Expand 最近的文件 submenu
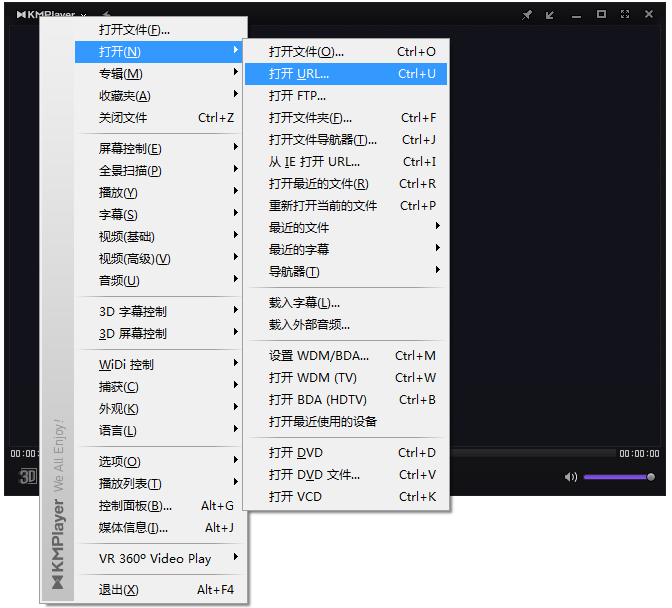Screen dimensions: 672x608 tap(346, 228)
